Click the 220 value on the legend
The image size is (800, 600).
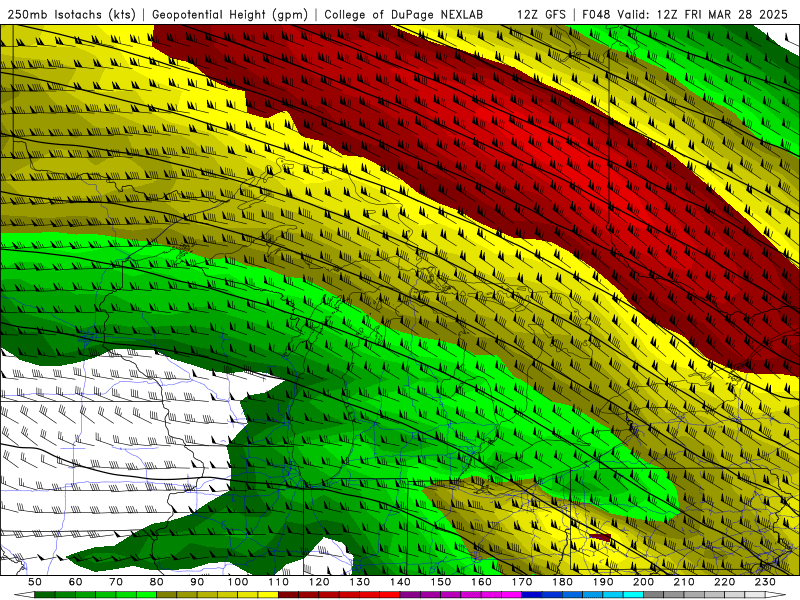pos(724,582)
